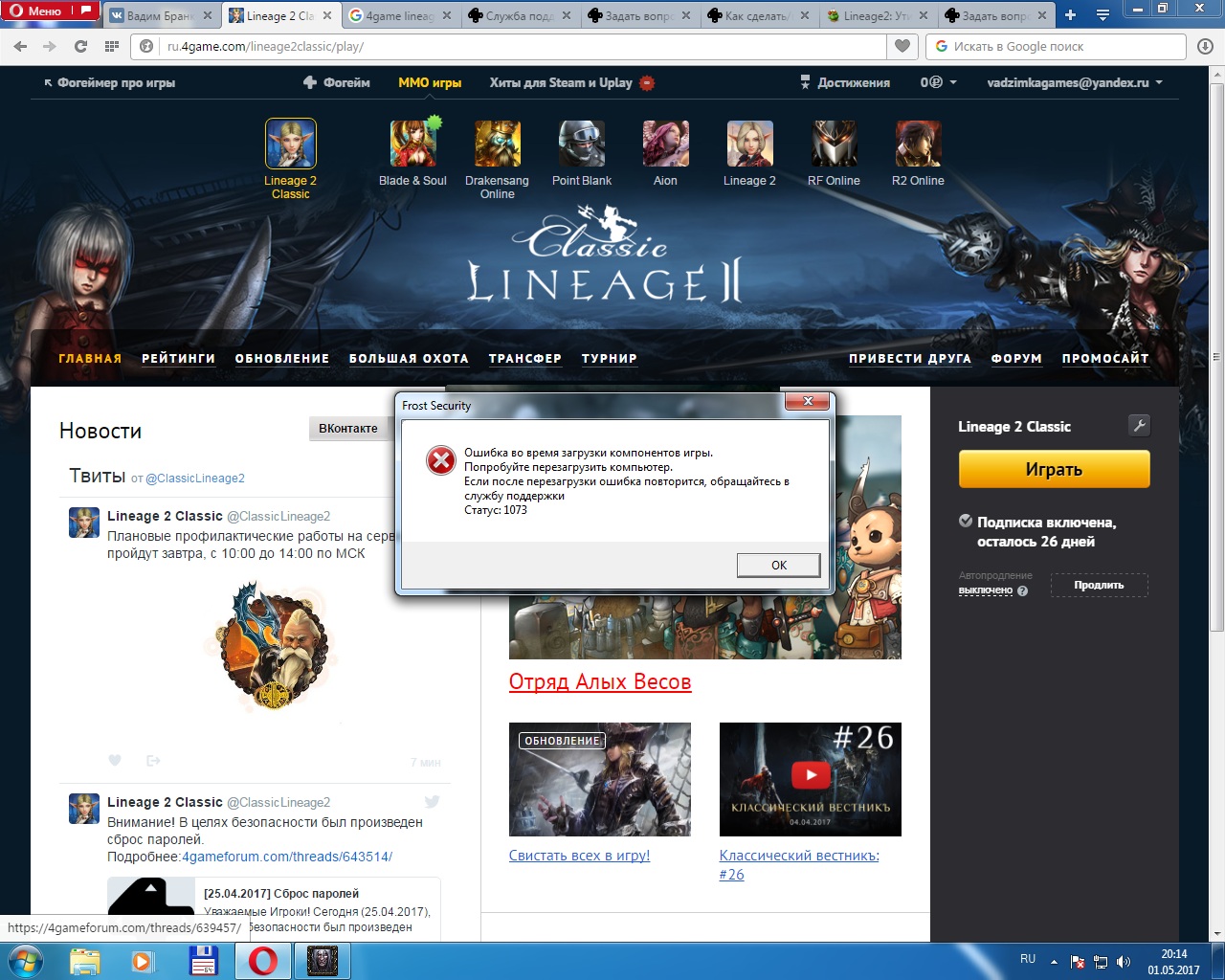Like the first tweet with heart icon

coord(115,761)
